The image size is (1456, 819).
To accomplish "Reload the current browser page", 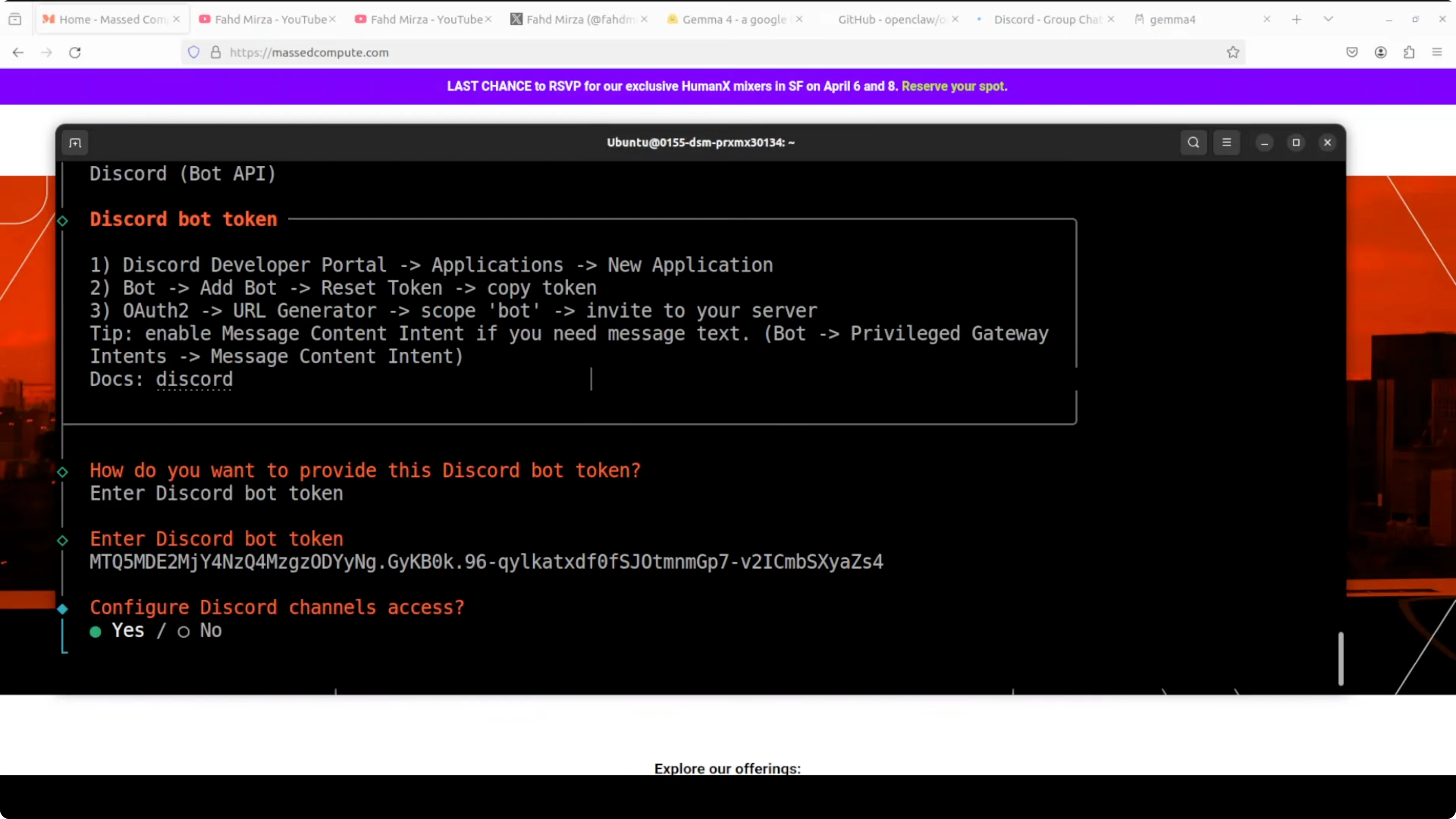I will tap(75, 53).
